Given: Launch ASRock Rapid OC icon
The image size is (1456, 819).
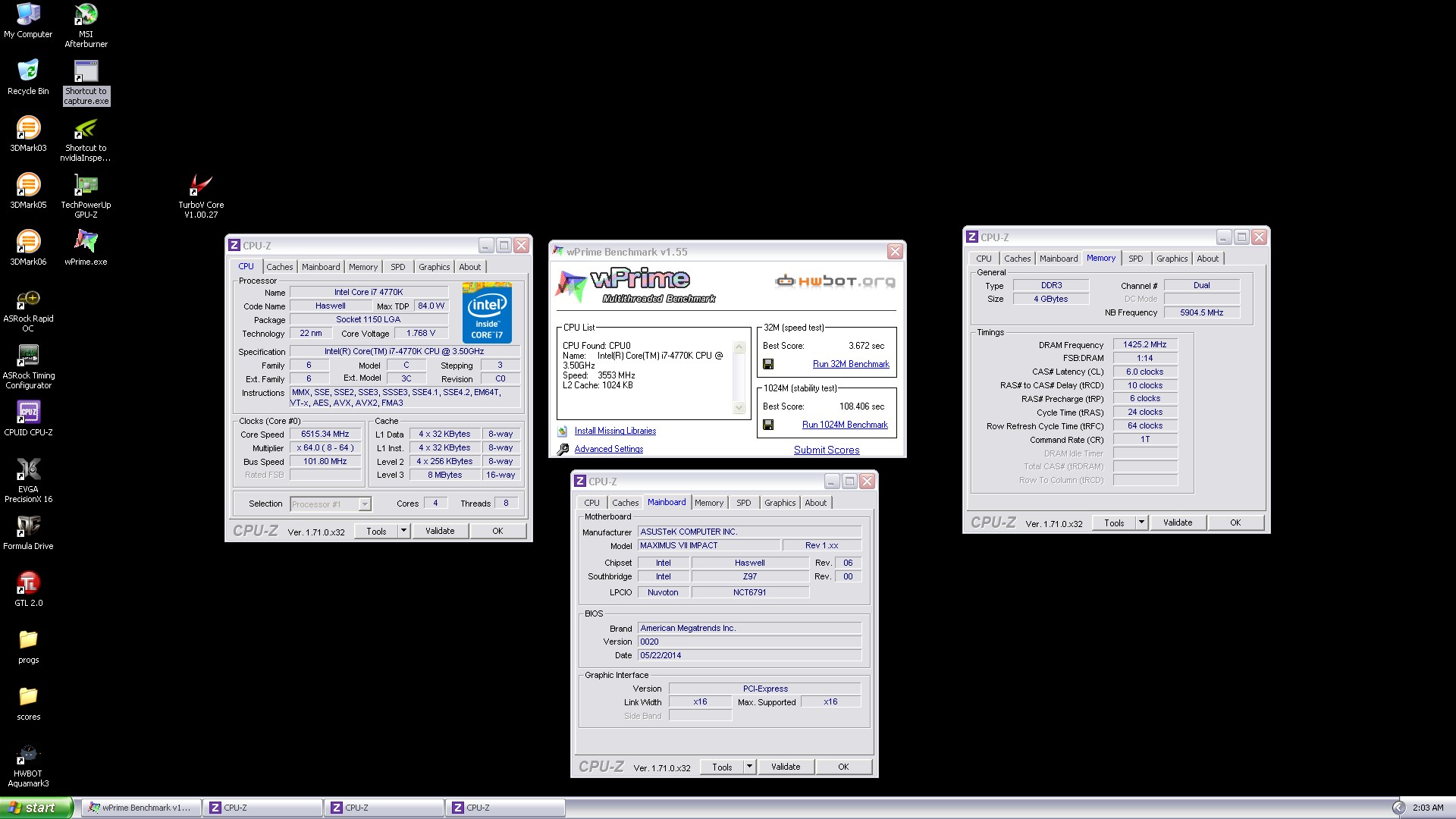Looking at the screenshot, I should (x=28, y=310).
